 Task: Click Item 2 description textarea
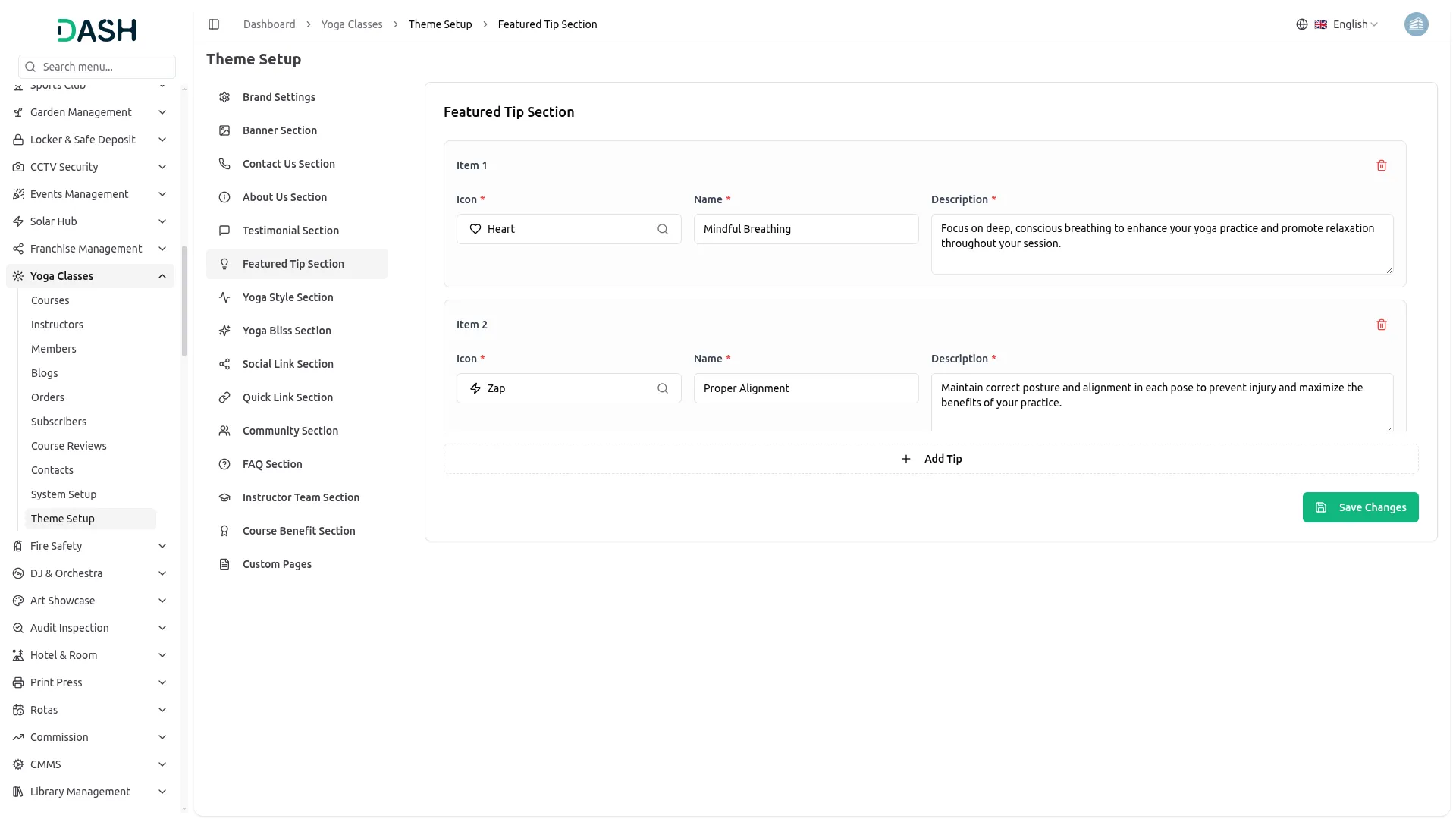[1163, 403]
